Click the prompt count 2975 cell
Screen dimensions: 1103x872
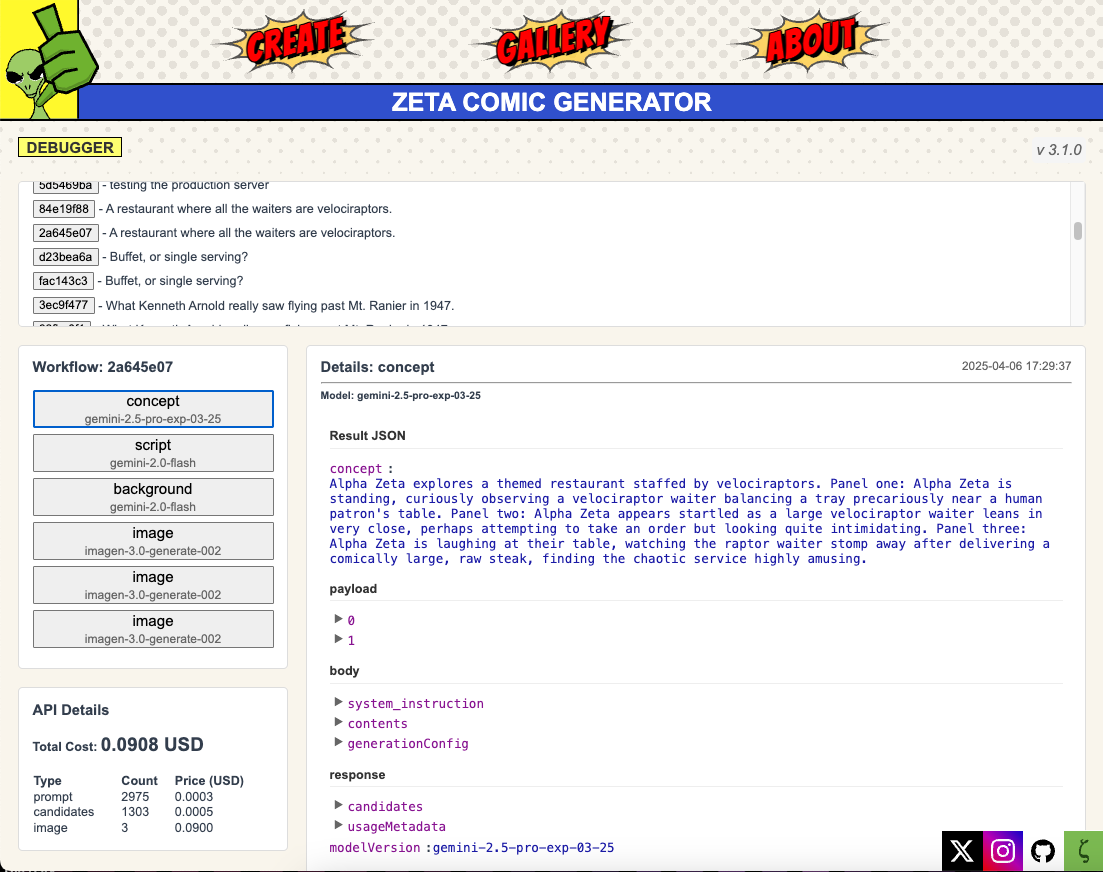point(135,797)
